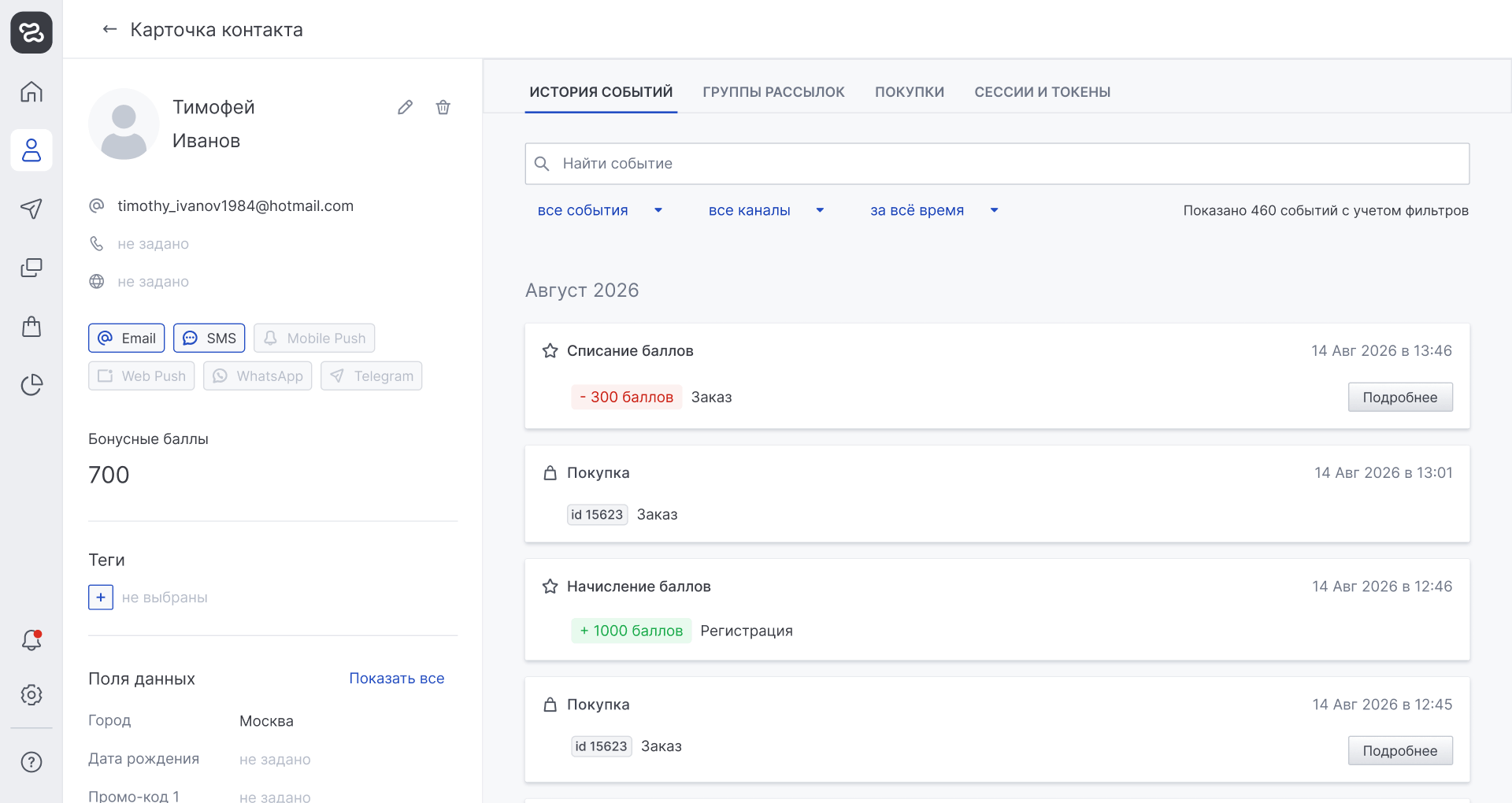Click Подробнее on Списание баллов event
Image resolution: width=1512 pixels, height=803 pixels.
pyautogui.click(x=1400, y=397)
